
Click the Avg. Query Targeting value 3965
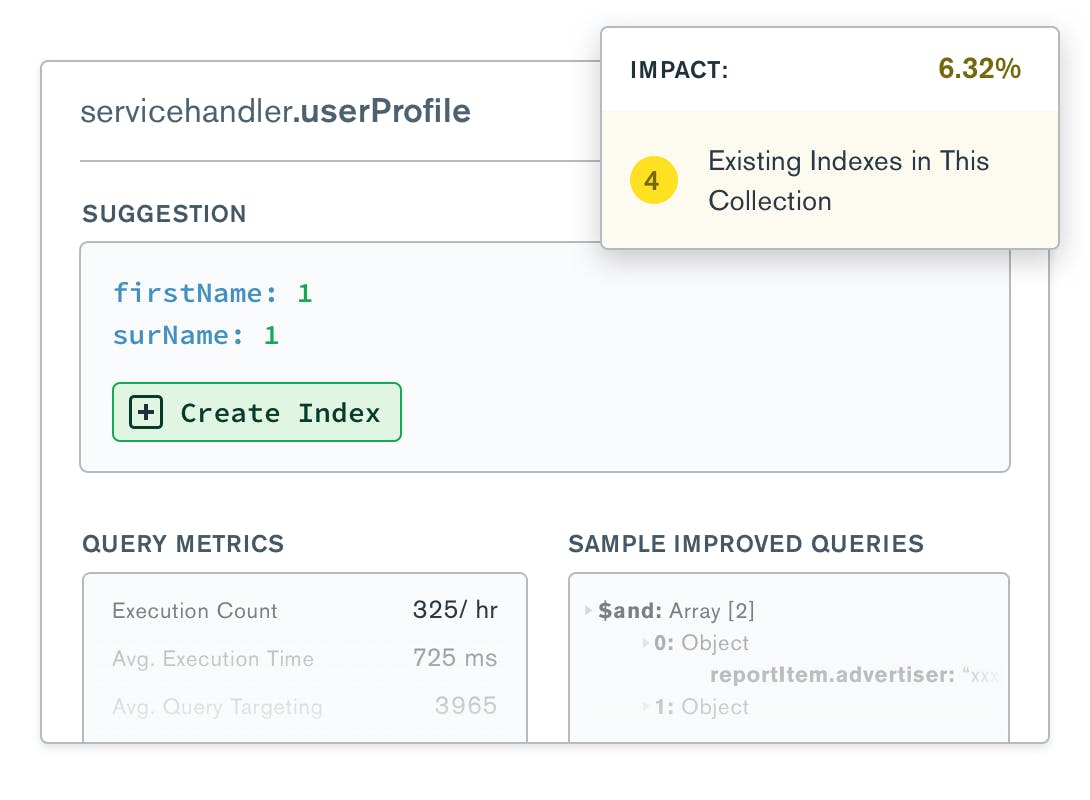(466, 706)
